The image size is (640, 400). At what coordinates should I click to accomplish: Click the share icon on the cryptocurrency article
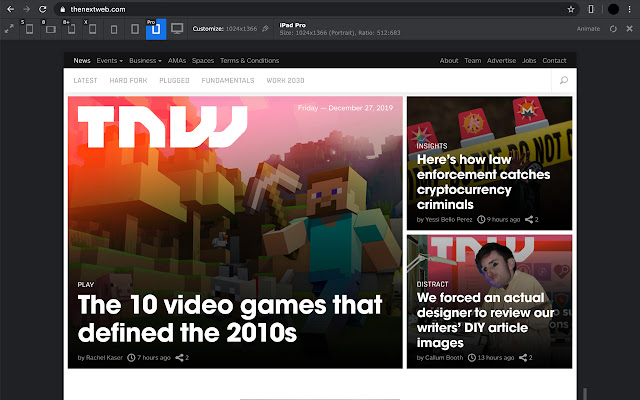pos(529,220)
